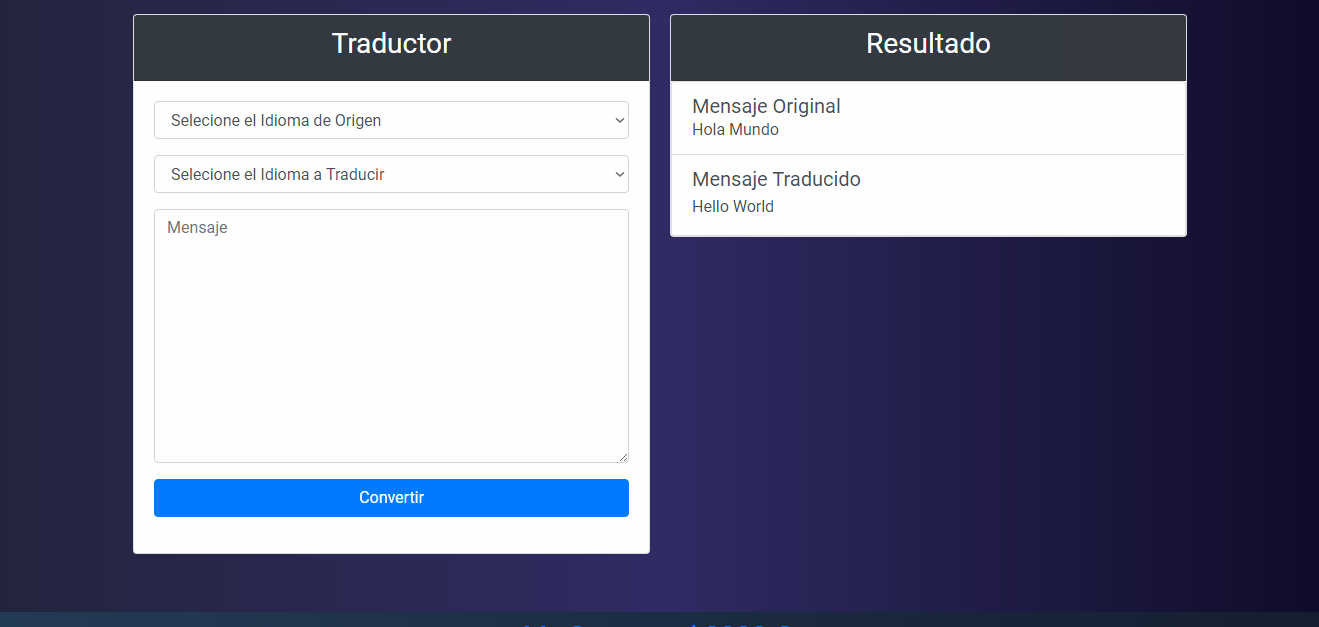
Task: Click the textarea resize grip handle
Action: tap(622, 456)
